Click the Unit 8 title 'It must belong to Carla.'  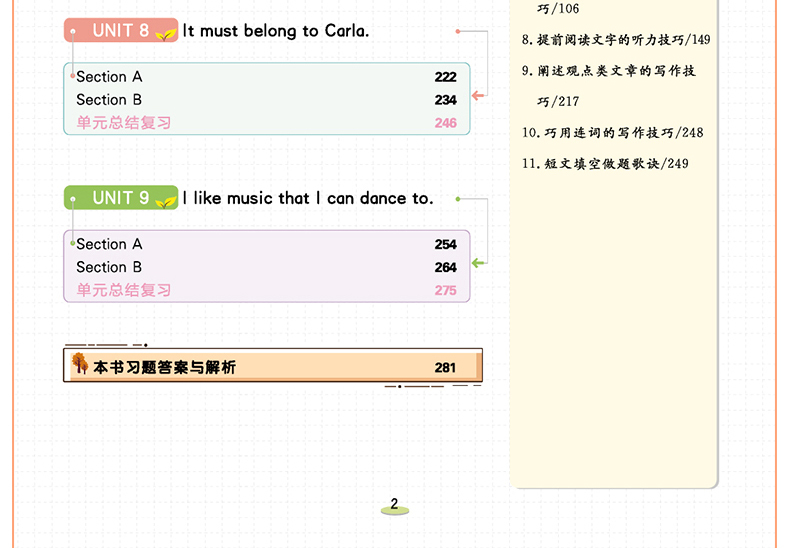point(276,31)
